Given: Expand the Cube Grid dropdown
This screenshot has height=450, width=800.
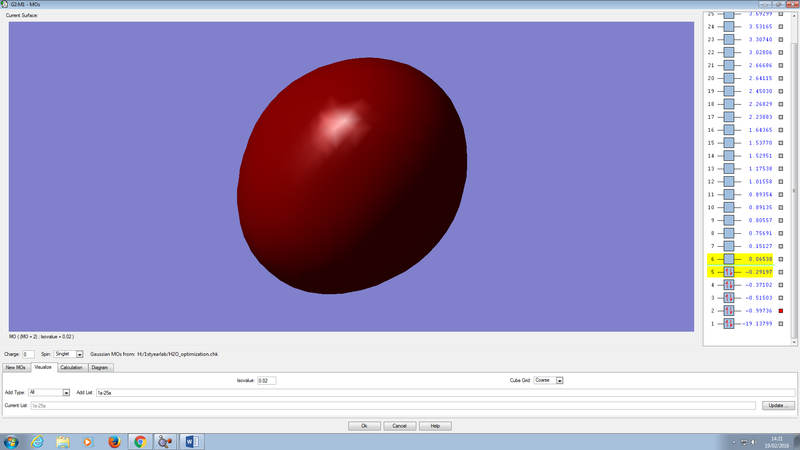Looking at the screenshot, I should tap(560, 380).
